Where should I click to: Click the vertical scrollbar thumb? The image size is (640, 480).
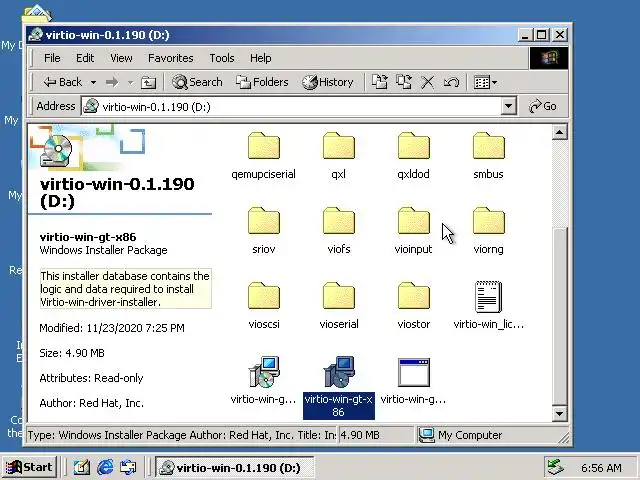tap(560, 314)
